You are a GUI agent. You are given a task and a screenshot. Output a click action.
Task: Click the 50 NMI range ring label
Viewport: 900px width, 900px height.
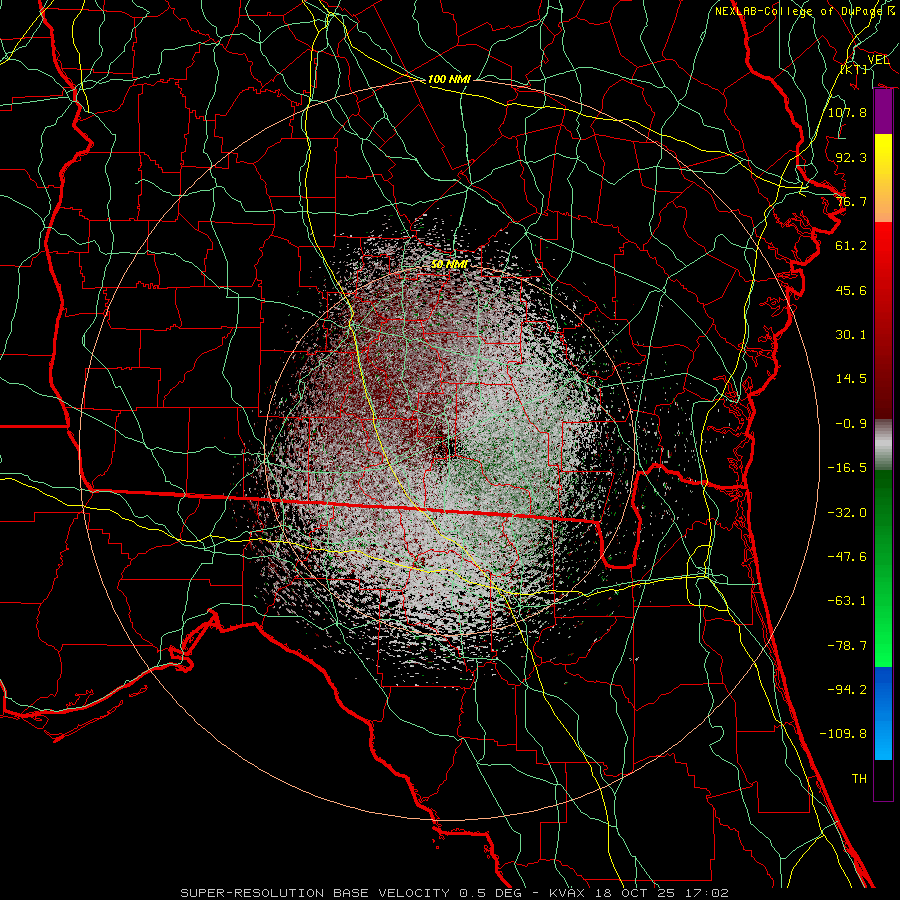[449, 264]
